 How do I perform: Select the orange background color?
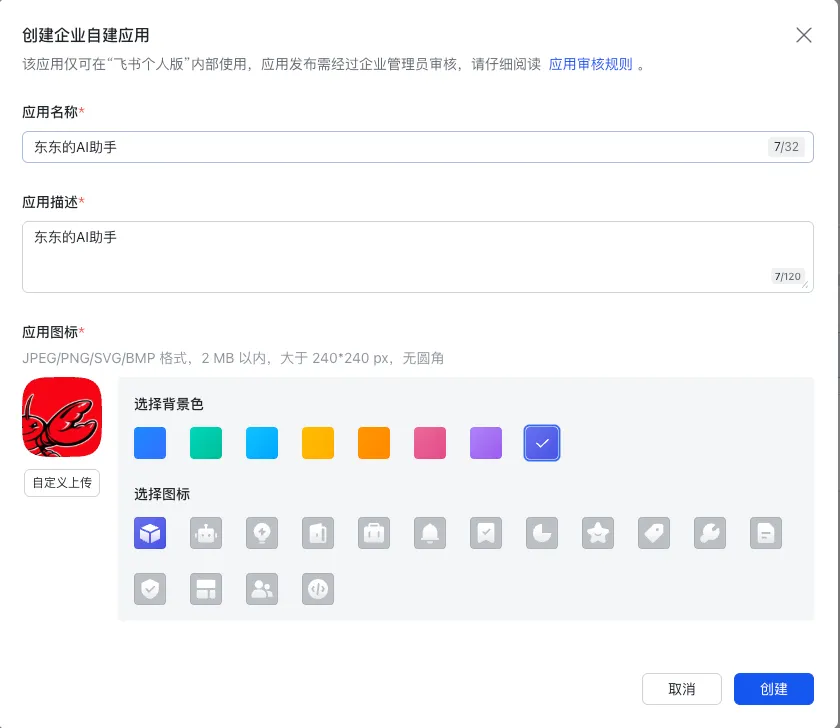pos(374,443)
